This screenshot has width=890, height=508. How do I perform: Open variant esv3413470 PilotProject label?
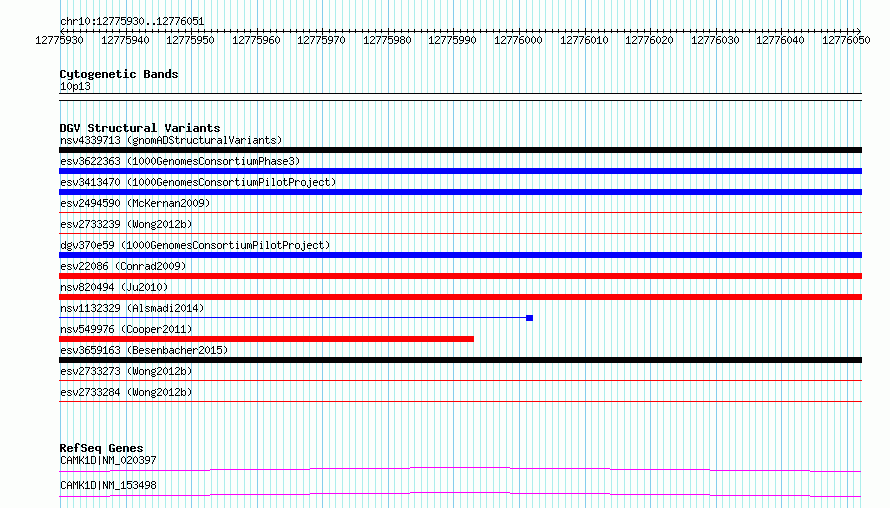pos(198,182)
